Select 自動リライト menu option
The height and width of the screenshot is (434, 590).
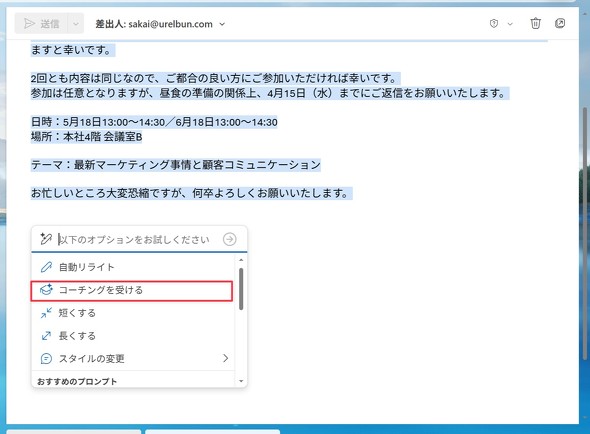(x=132, y=267)
